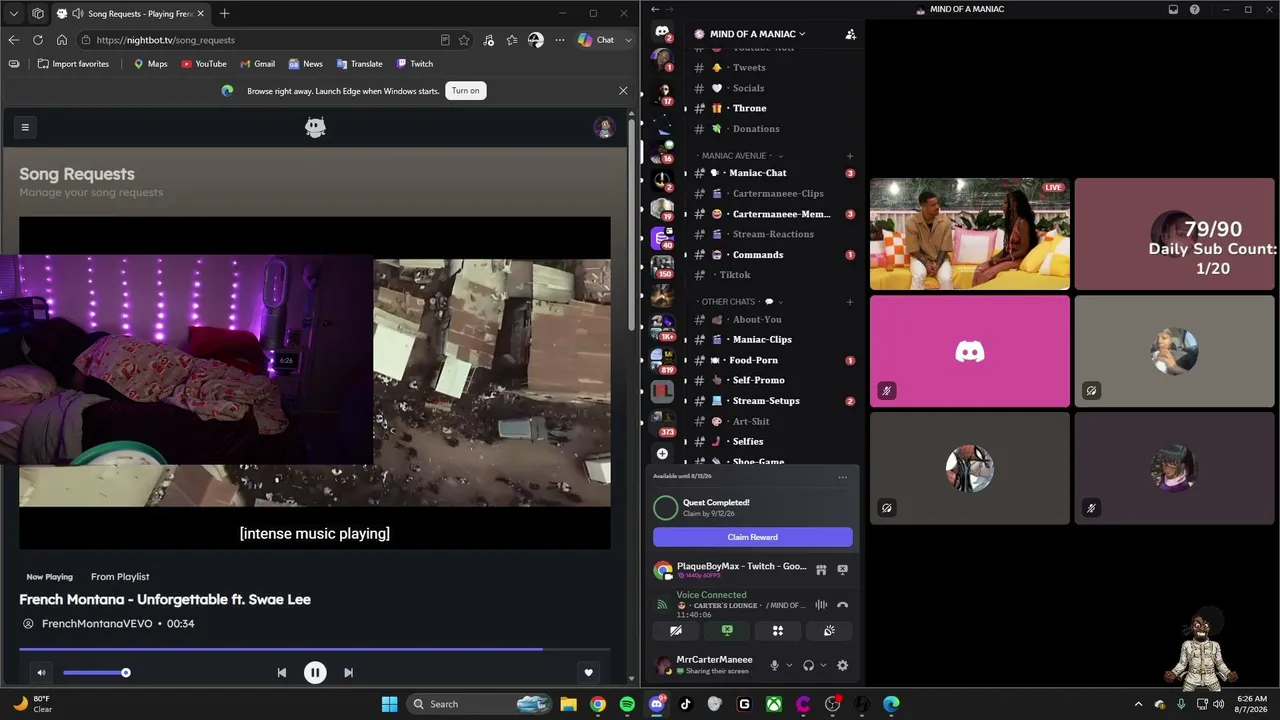The width and height of the screenshot is (1280, 720).
Task: Open the YouTube bookmark
Action: (204, 64)
